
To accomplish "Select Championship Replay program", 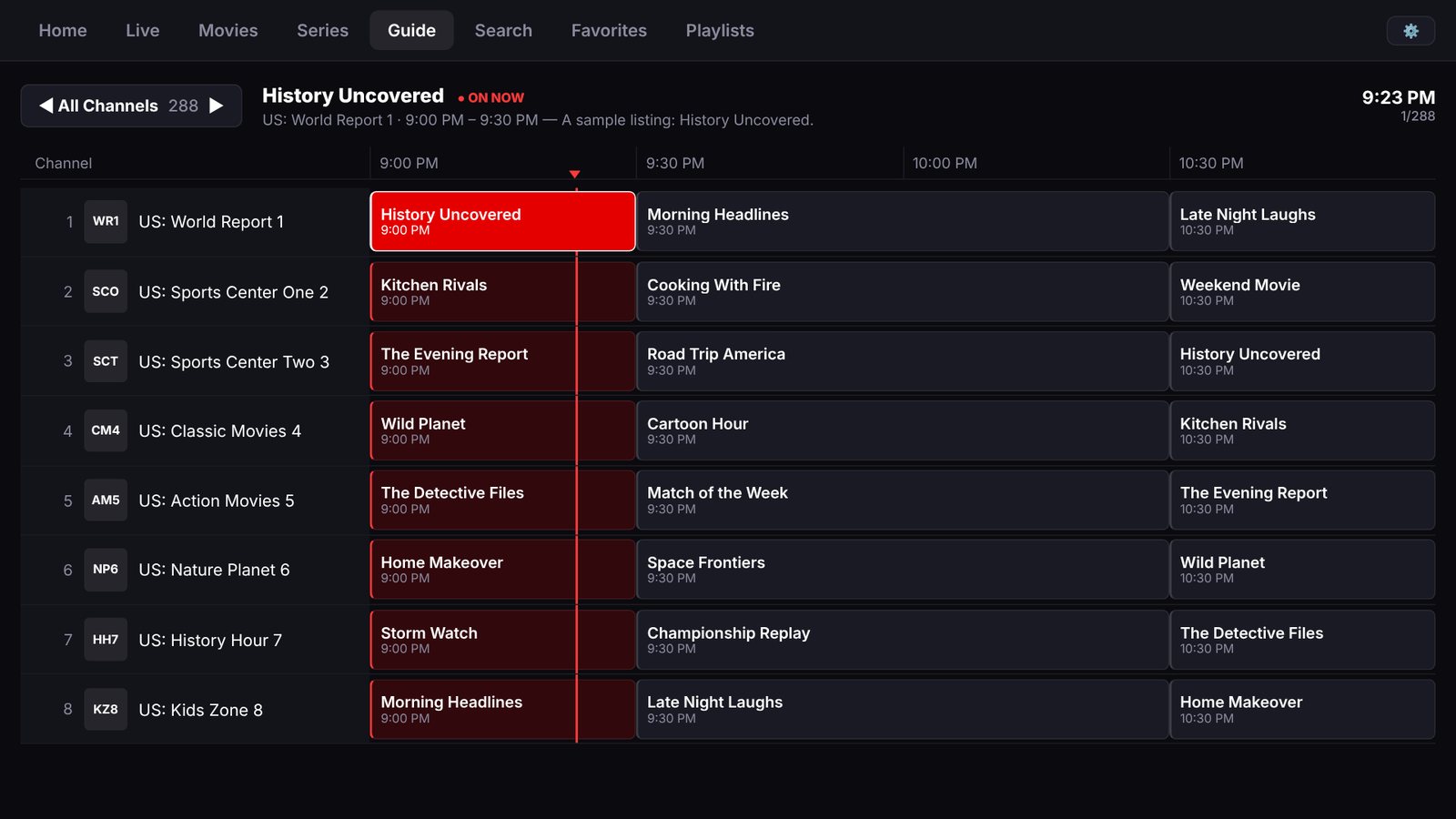I will pyautogui.click(x=903, y=640).
